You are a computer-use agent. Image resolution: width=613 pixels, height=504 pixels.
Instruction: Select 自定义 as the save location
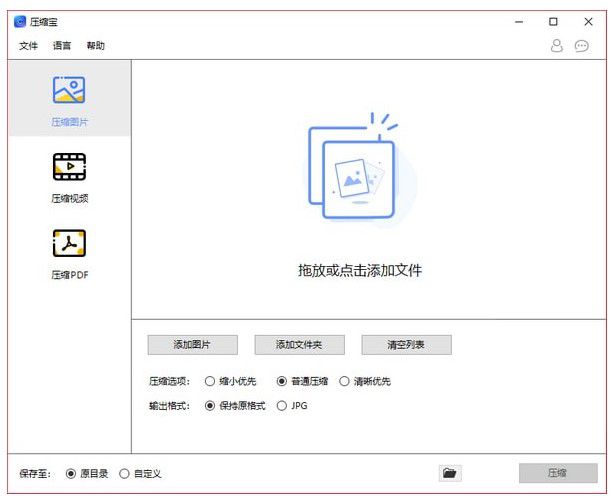(x=140, y=474)
